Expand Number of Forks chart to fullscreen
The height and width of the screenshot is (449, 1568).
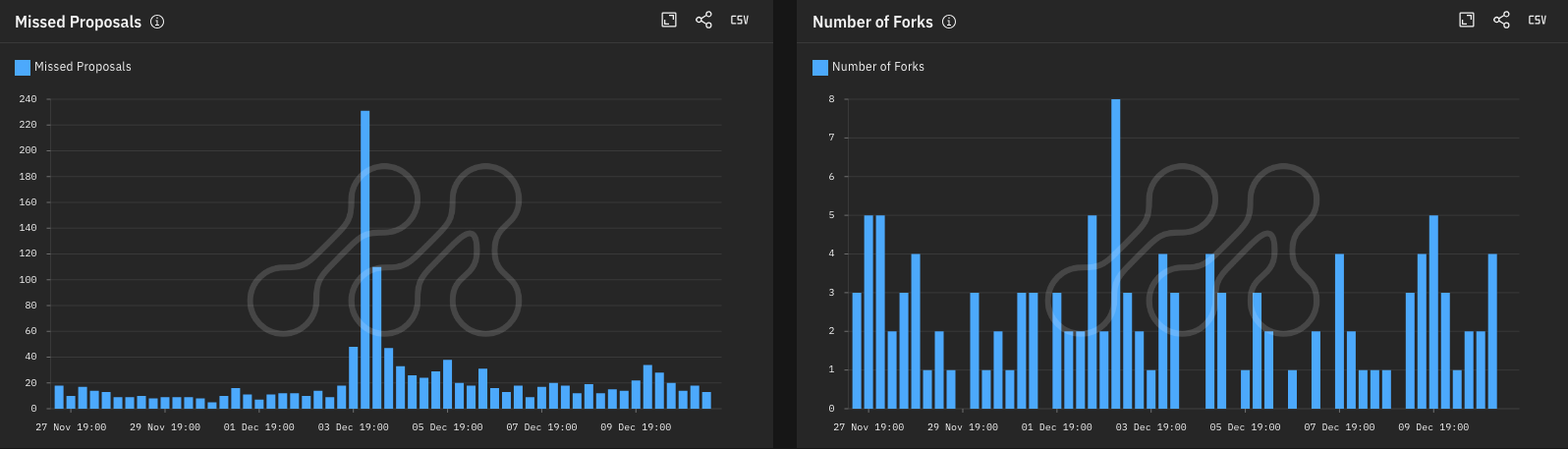1467,20
